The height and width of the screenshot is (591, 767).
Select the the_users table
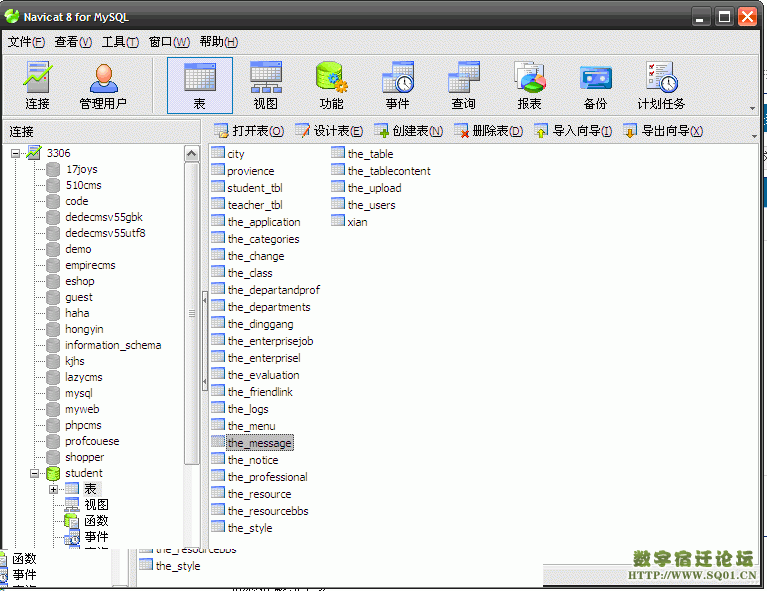pos(372,205)
